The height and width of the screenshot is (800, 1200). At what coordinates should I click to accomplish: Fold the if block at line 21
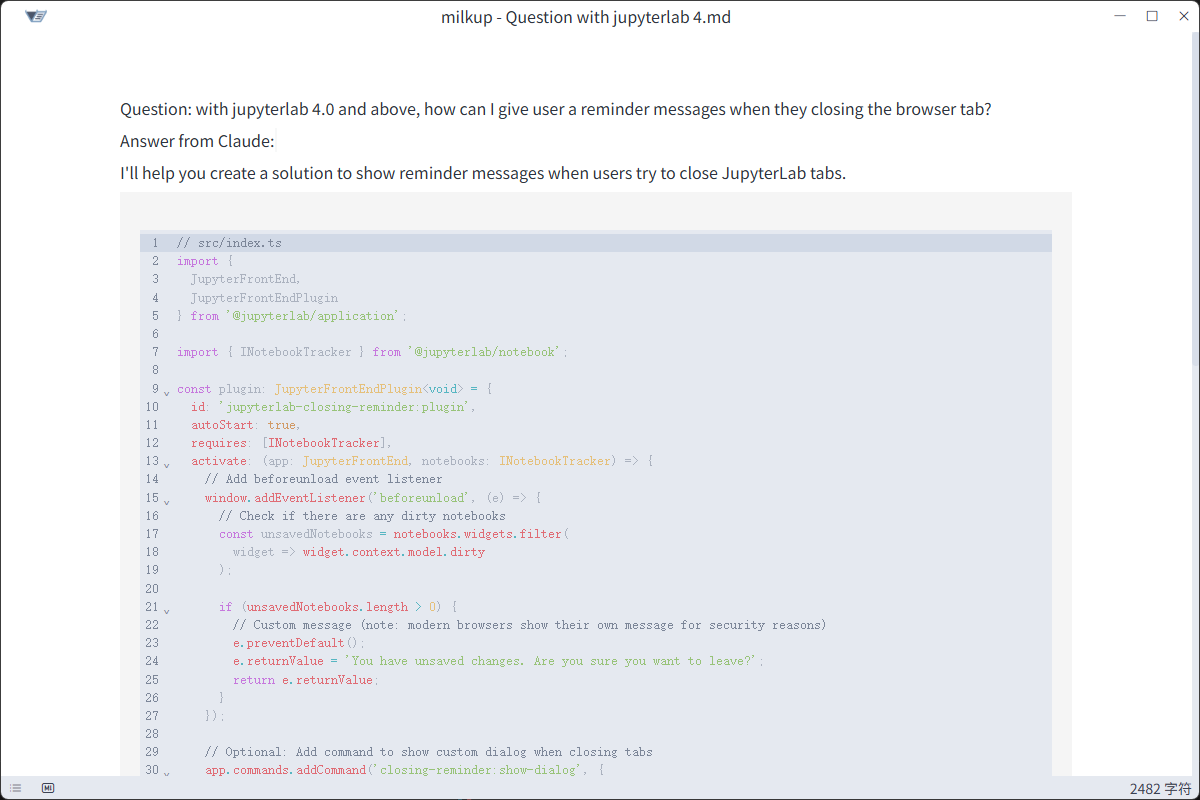click(x=167, y=609)
